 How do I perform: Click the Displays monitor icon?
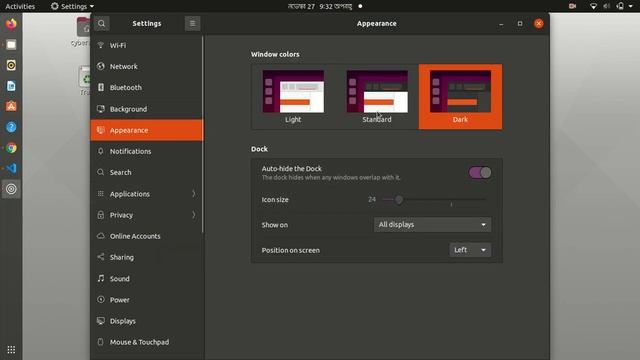tap(100, 321)
